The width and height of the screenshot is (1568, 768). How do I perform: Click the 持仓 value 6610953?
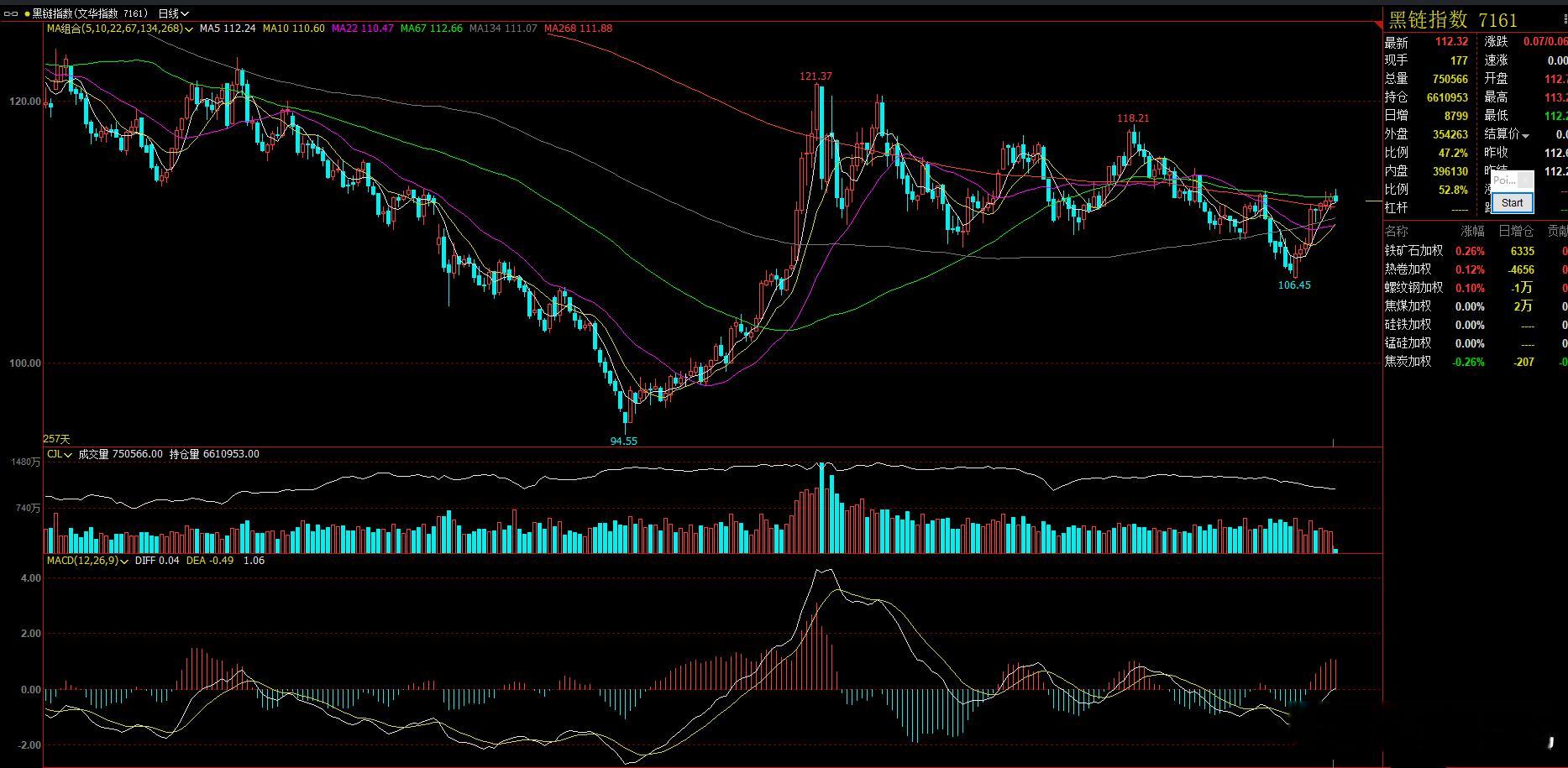pyautogui.click(x=1447, y=97)
